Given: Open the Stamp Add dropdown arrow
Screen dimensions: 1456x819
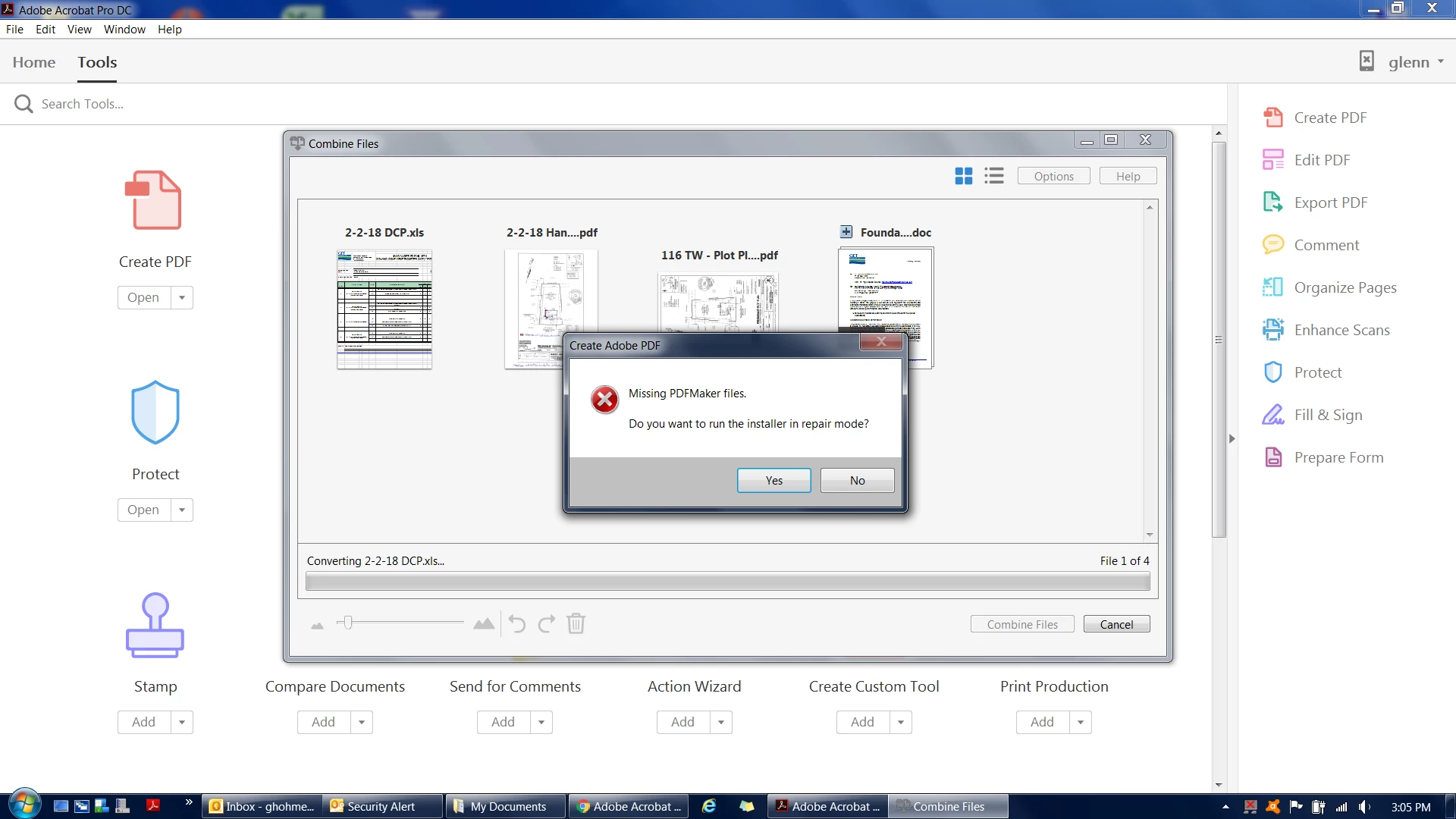Looking at the screenshot, I should (182, 722).
